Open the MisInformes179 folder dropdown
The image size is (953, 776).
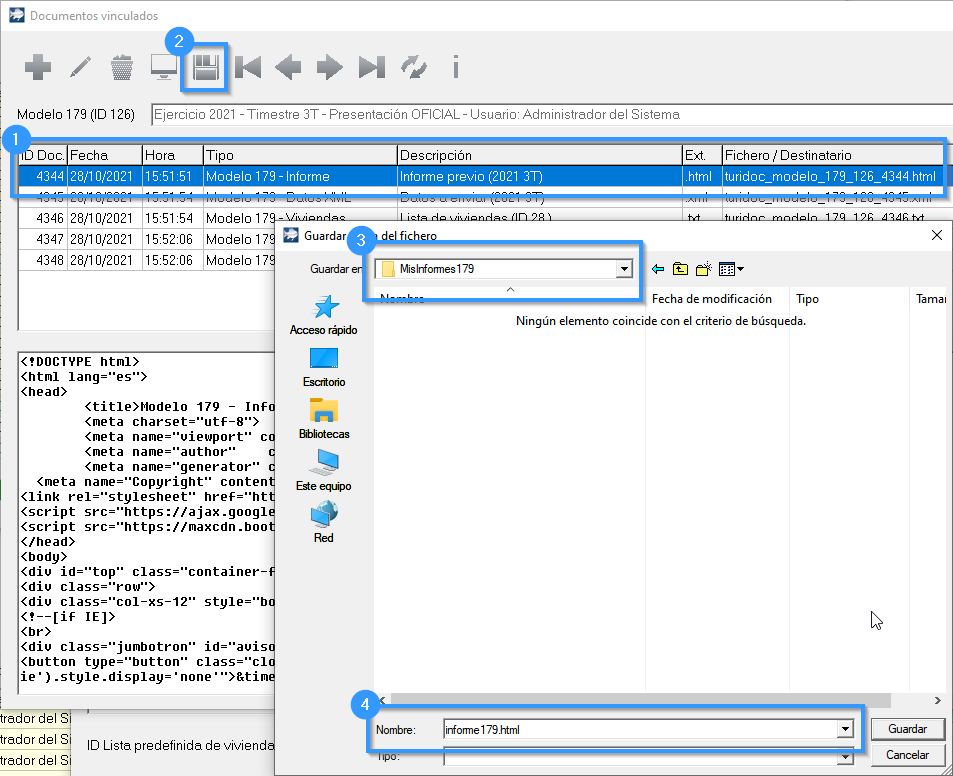(x=625, y=269)
